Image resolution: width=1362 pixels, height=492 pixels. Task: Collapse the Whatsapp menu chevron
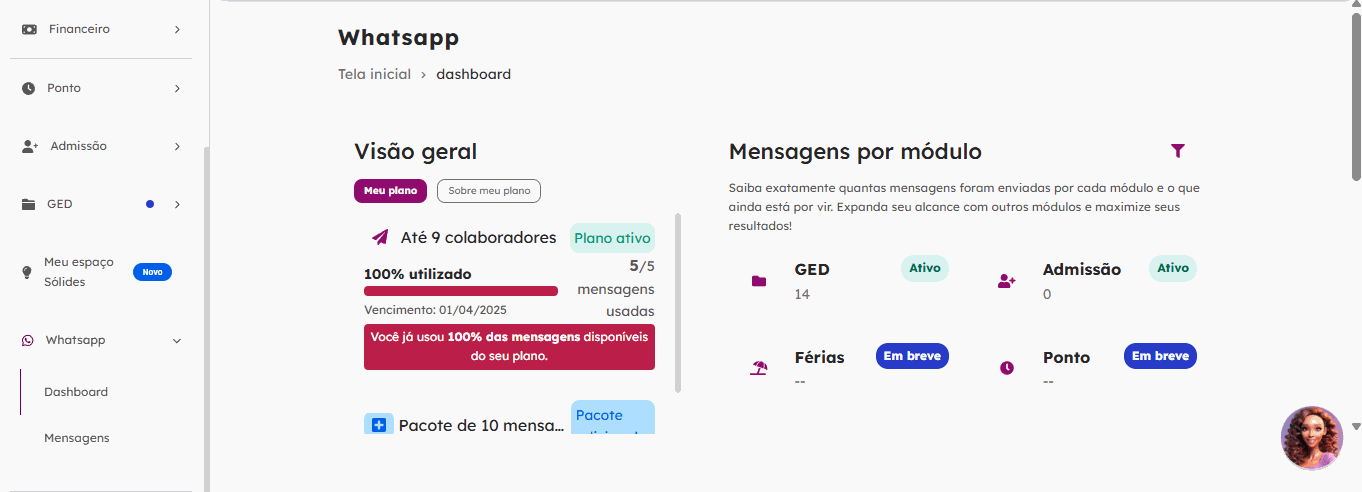(177, 341)
